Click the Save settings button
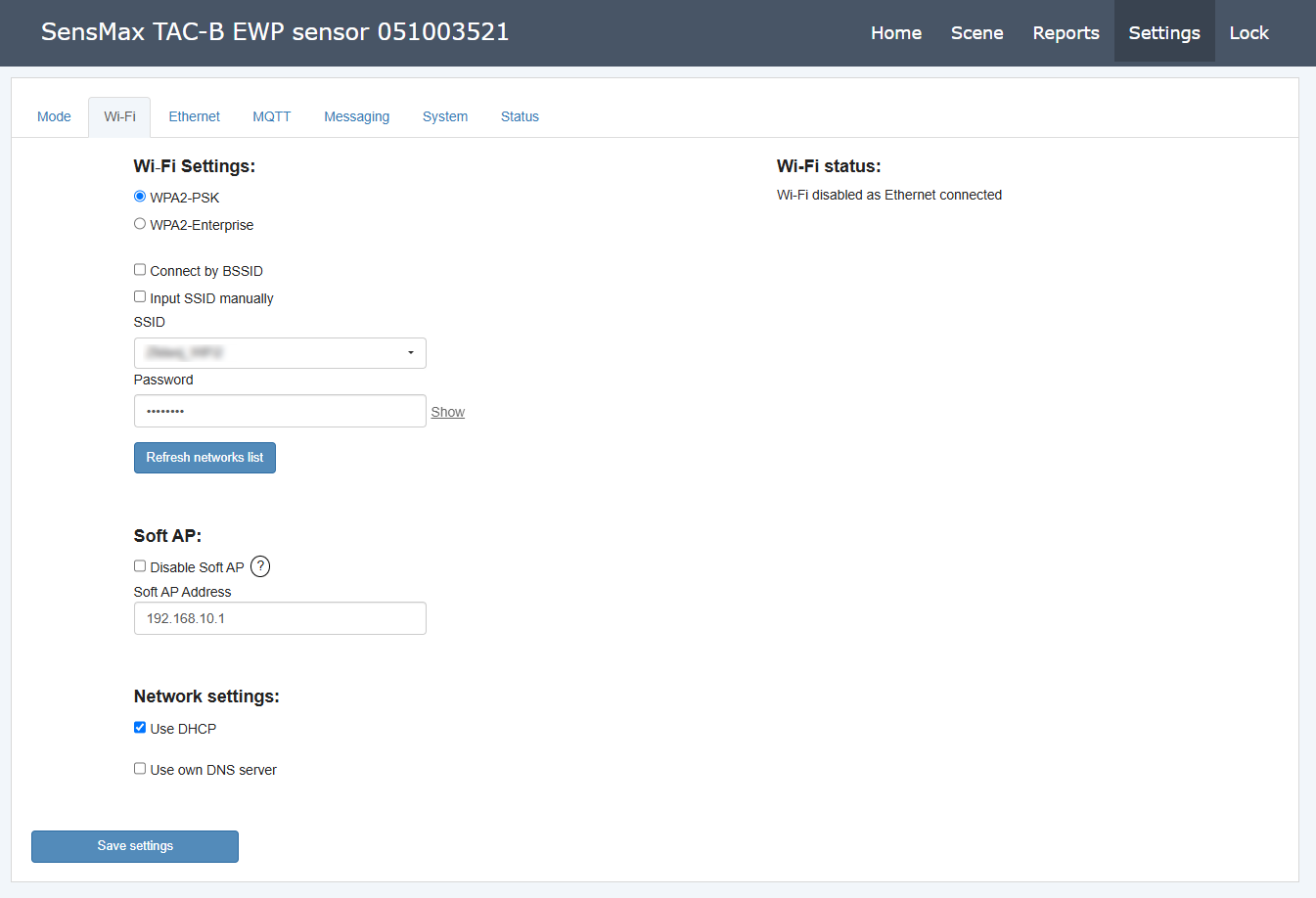Screen dimensions: 1316x898 coord(135,846)
